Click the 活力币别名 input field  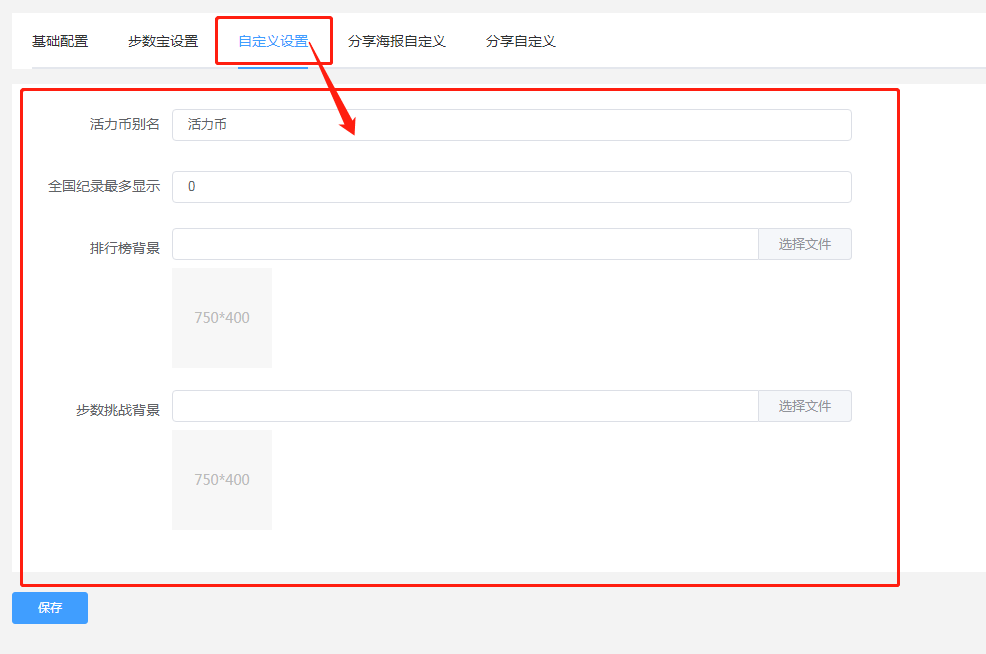(512, 125)
